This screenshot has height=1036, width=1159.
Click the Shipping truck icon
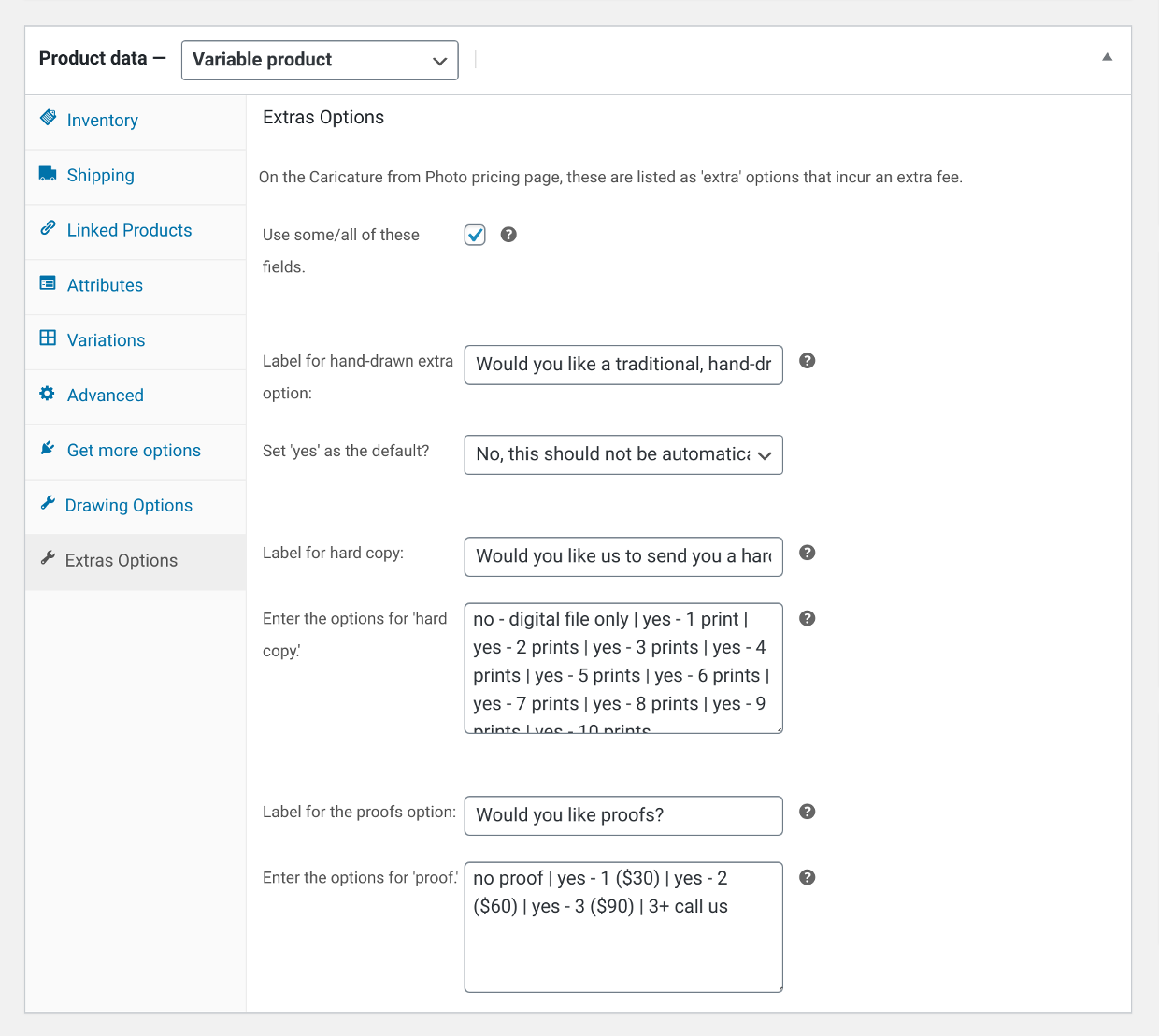tap(48, 173)
